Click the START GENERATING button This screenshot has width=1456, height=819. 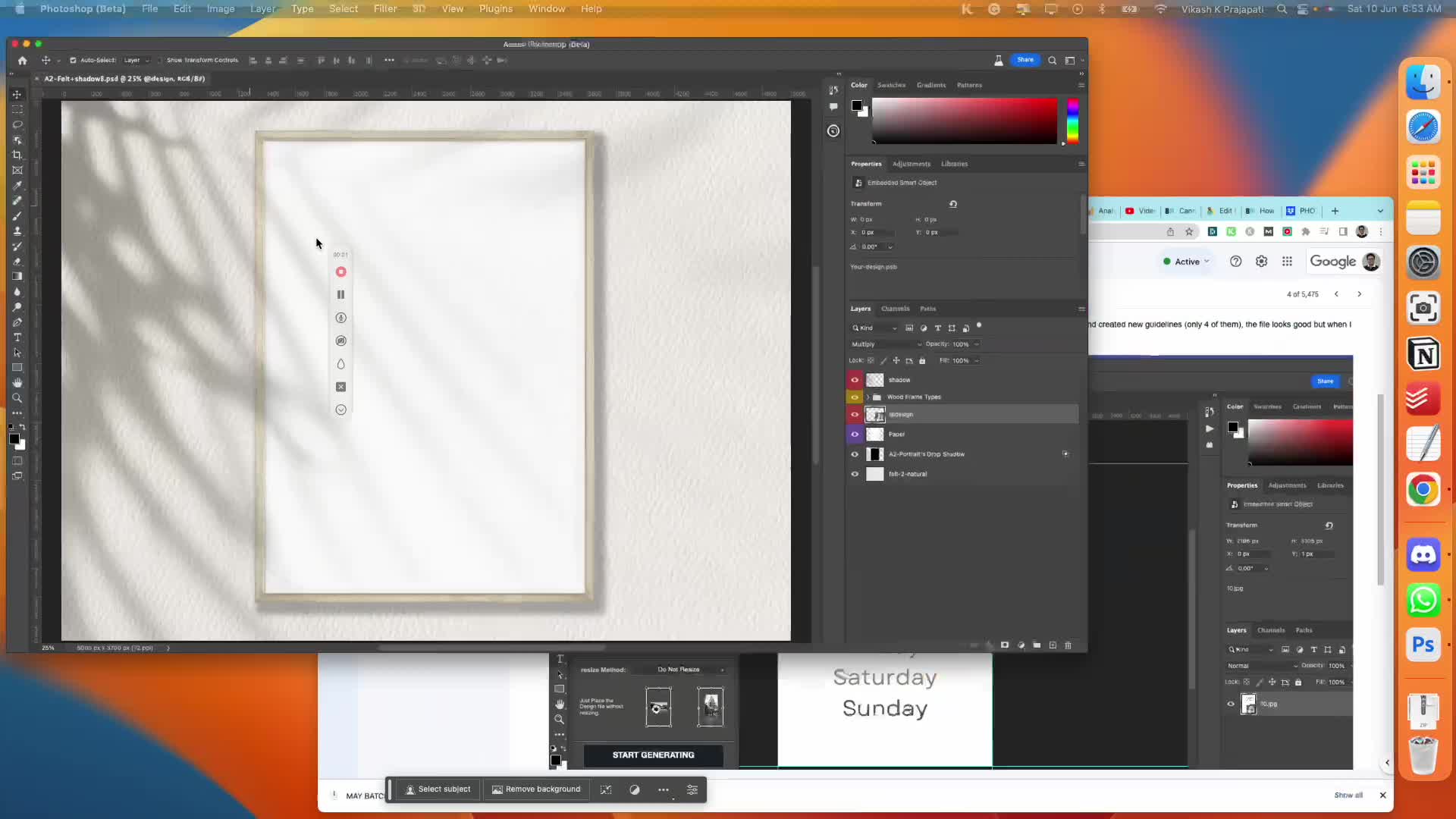click(653, 755)
